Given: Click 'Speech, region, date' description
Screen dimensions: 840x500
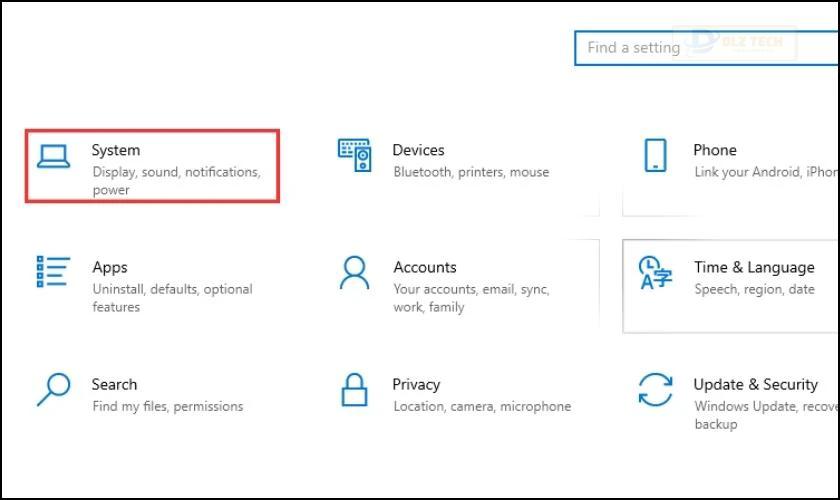Looking at the screenshot, I should (754, 289).
